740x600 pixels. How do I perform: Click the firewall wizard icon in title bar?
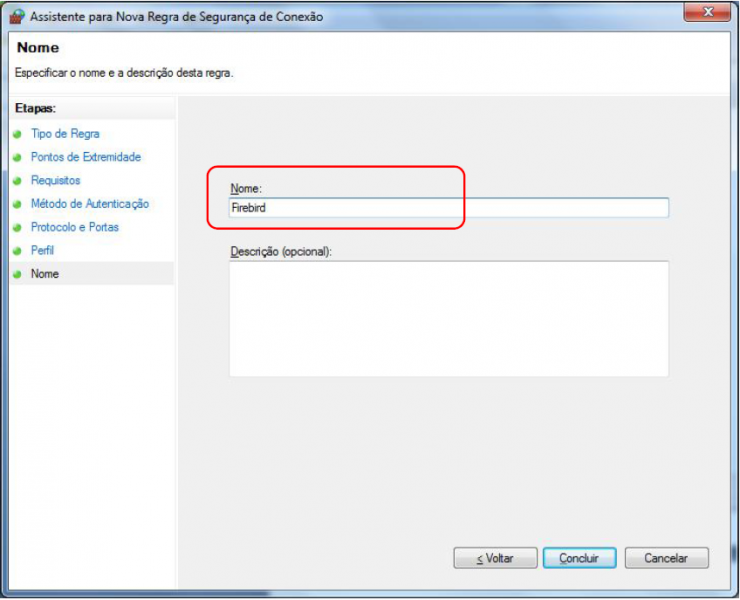(x=17, y=17)
